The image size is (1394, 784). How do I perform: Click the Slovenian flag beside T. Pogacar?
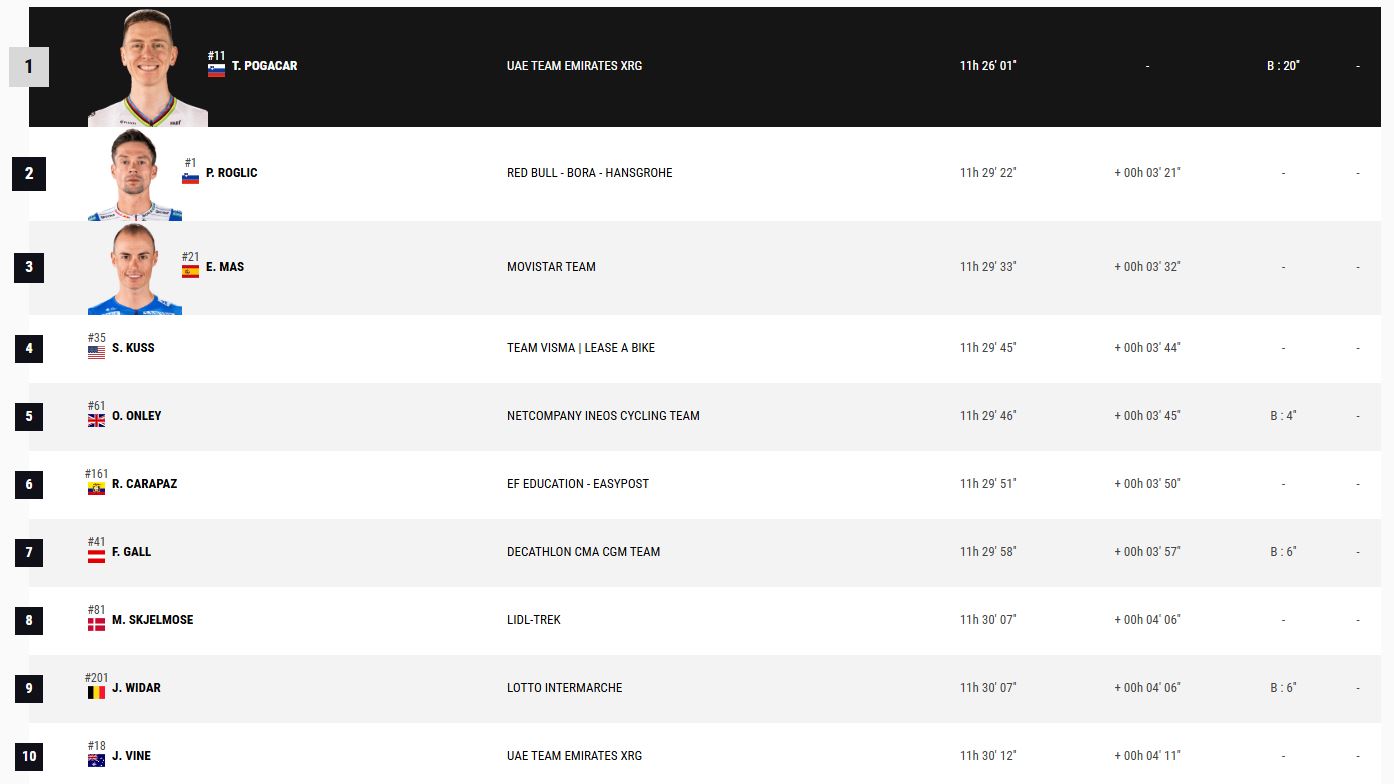(216, 71)
